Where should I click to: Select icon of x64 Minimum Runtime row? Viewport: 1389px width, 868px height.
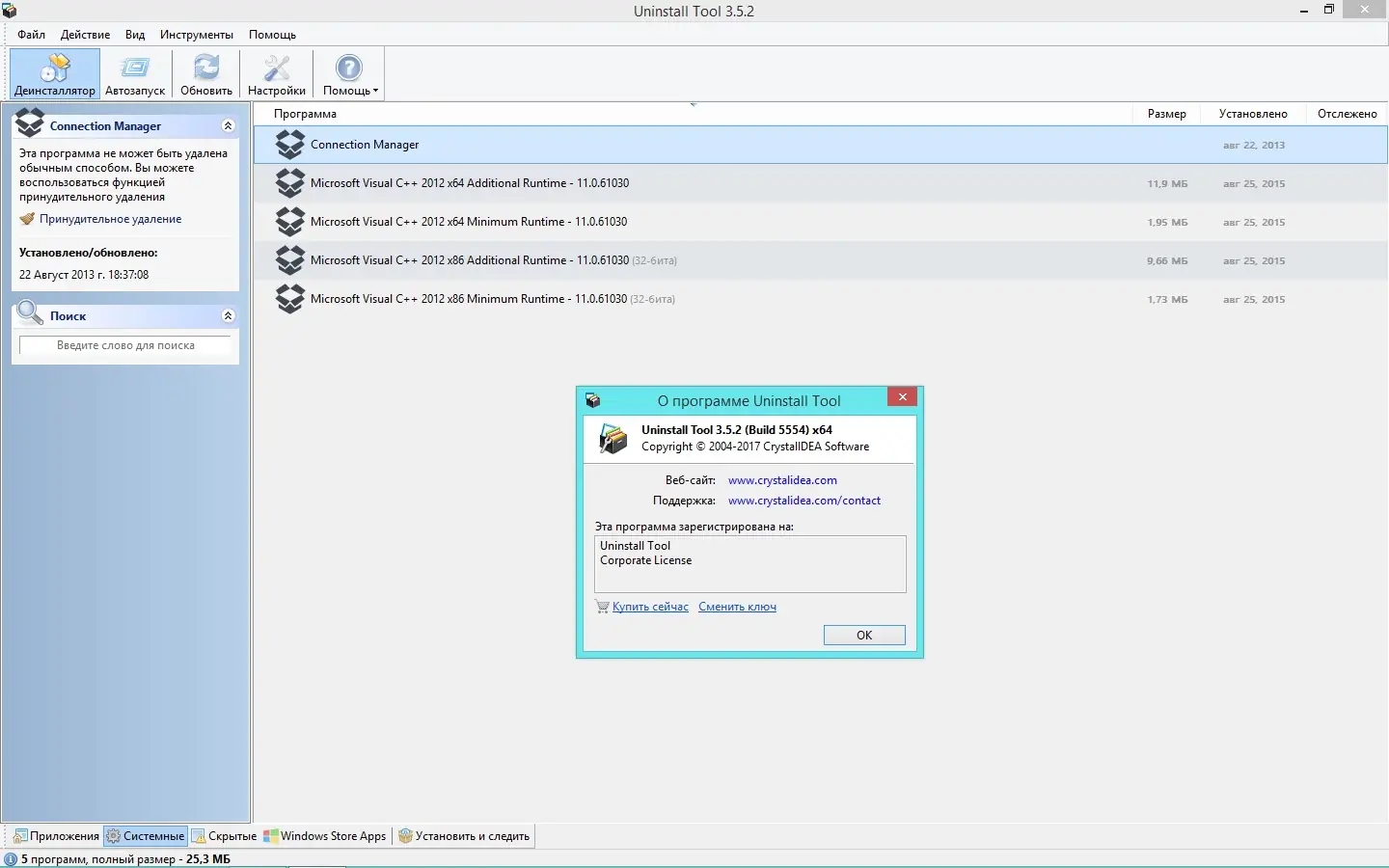tap(290, 222)
